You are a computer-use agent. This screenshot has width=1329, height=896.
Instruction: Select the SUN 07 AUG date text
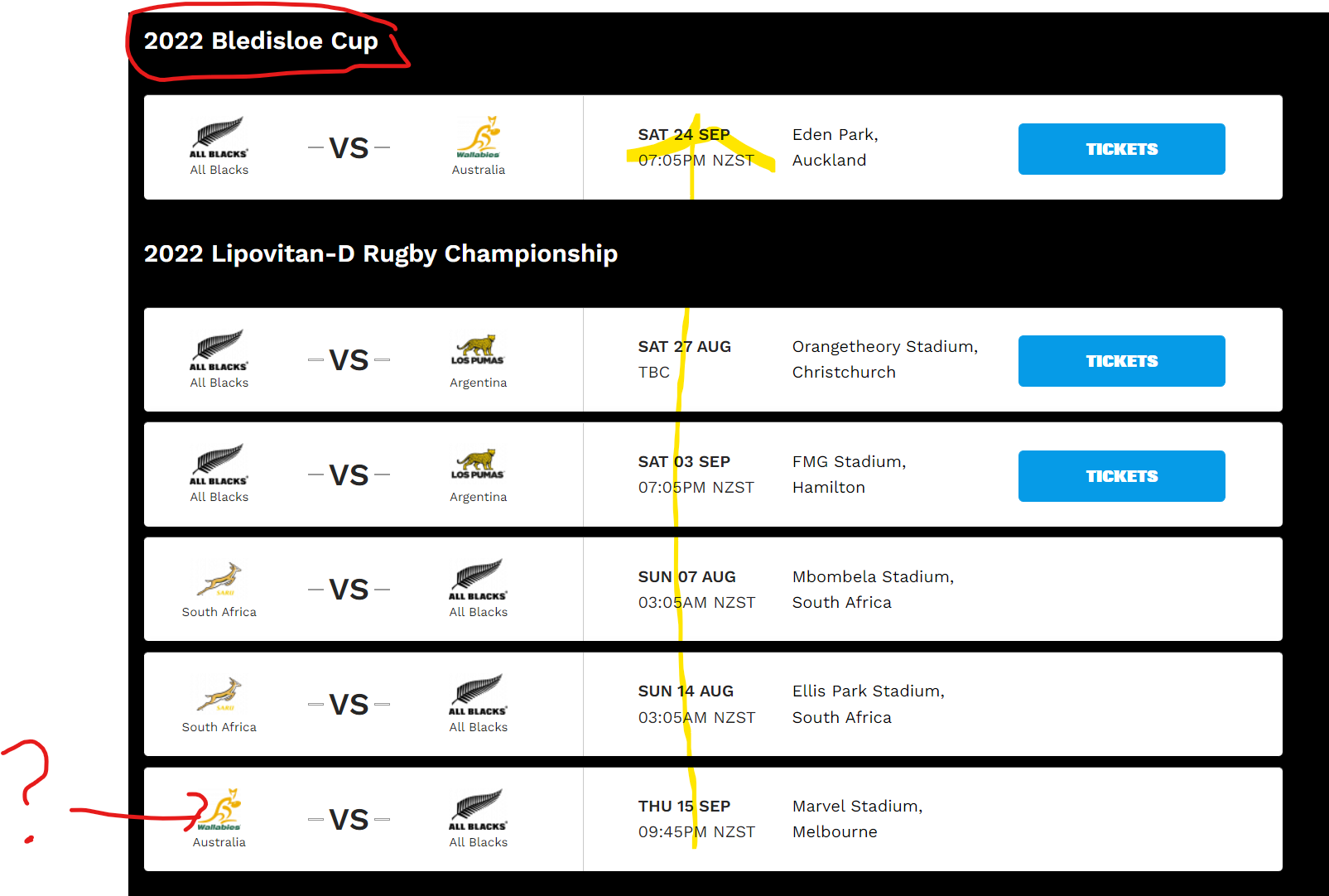pos(686,576)
